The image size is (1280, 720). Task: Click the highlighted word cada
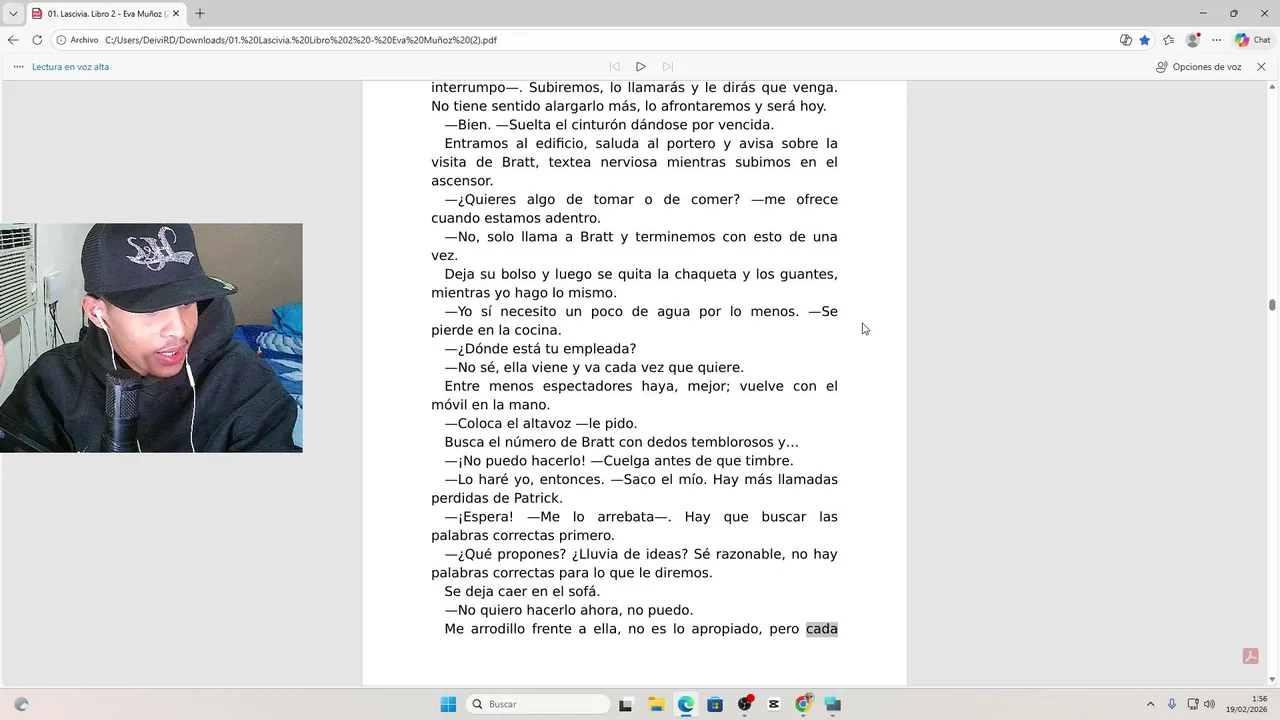pos(822,629)
